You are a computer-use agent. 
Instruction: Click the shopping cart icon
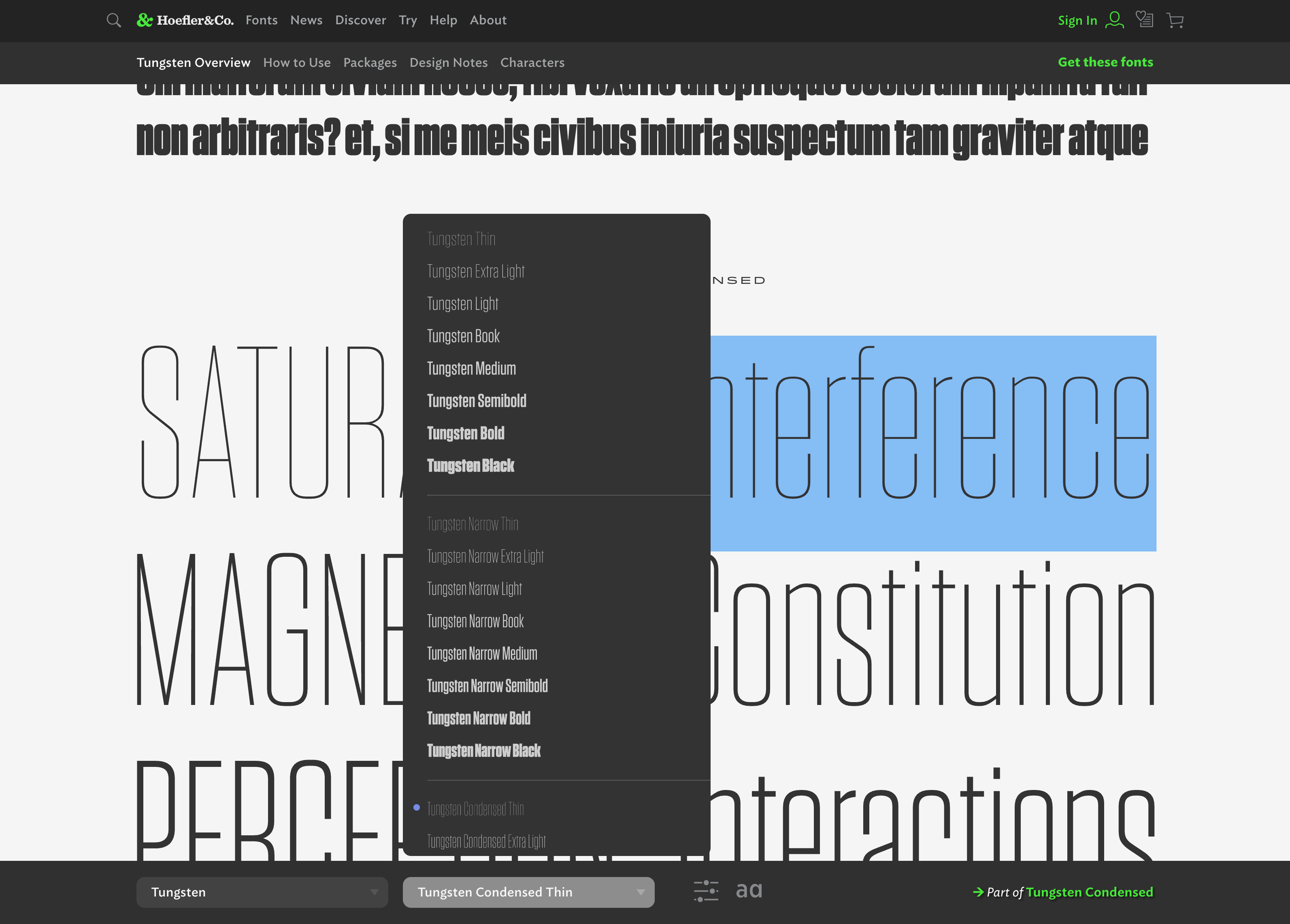tap(1175, 20)
